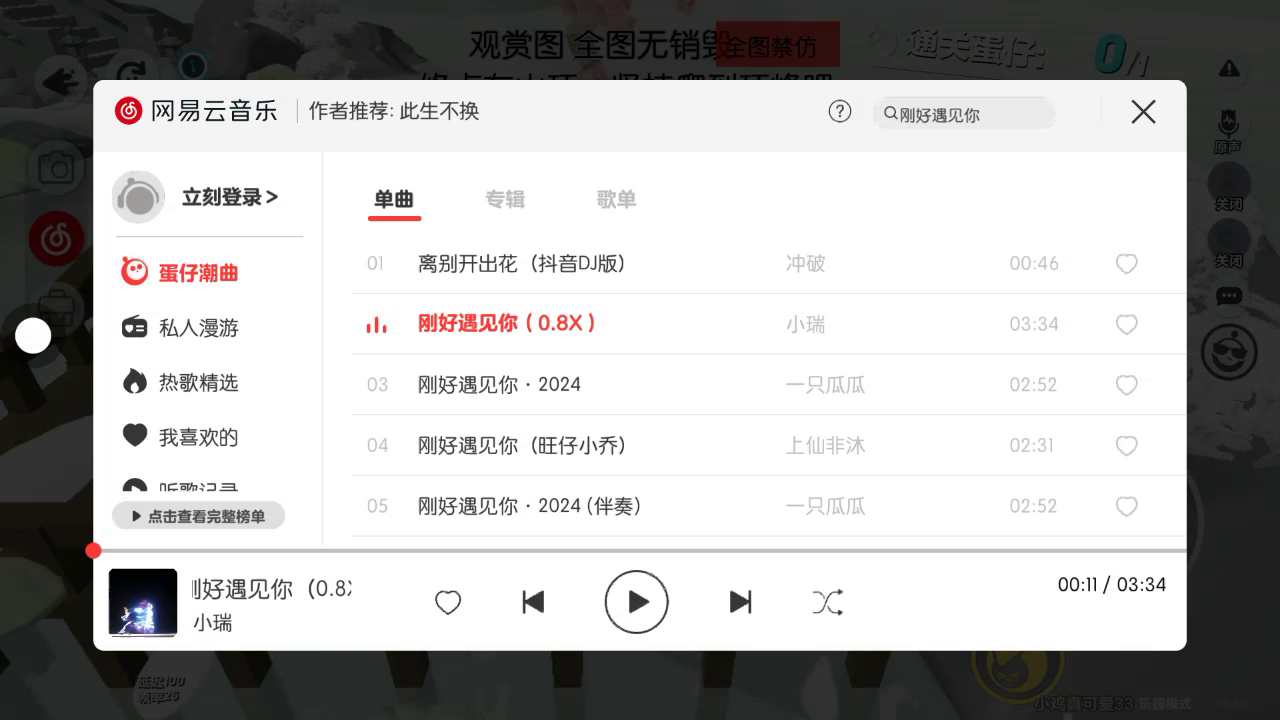Go back to previous track
This screenshot has height=720, width=1280.
pos(533,601)
